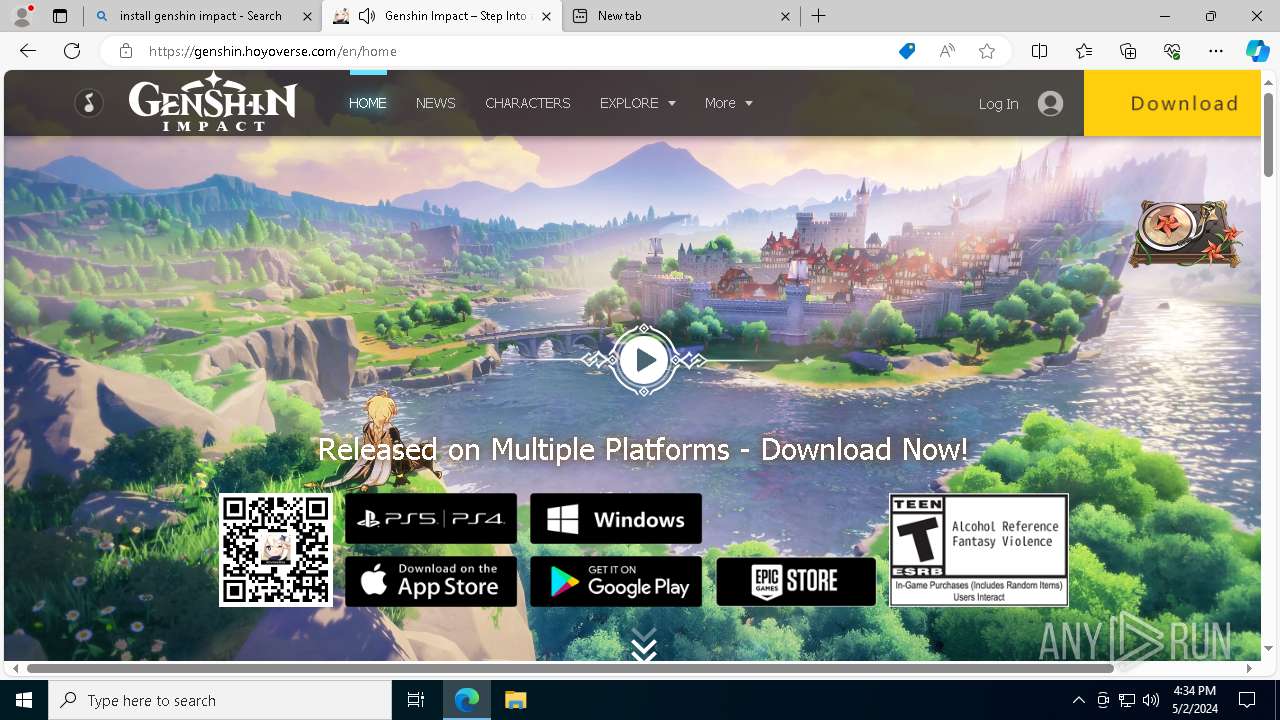Close the install genshin impact tab
This screenshot has height=720, width=1280.
click(x=308, y=16)
